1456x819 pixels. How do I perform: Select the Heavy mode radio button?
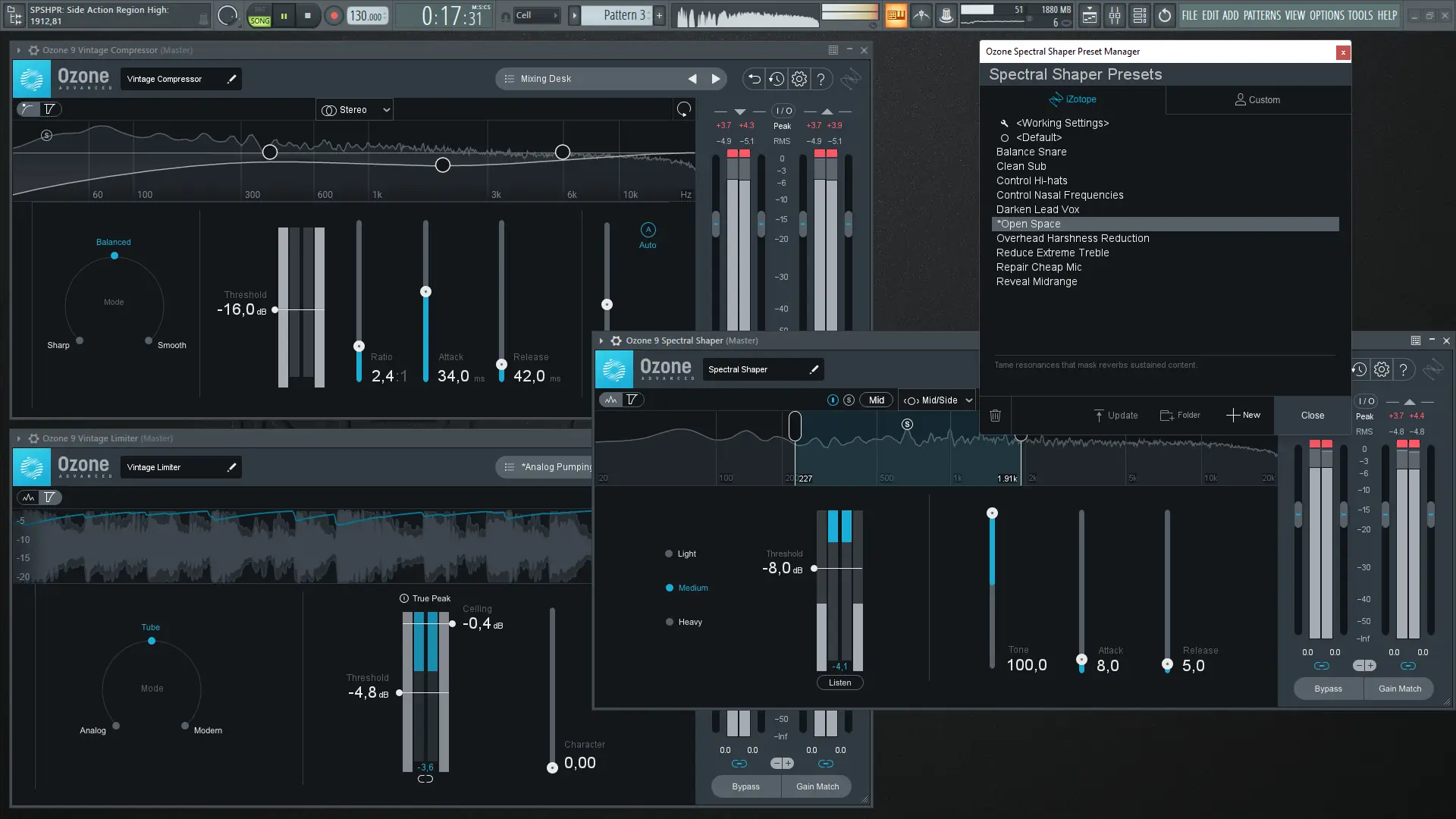[669, 622]
